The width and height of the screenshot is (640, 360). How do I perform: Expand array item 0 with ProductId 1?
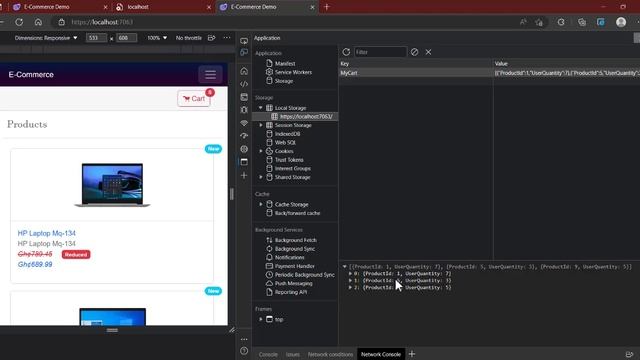coord(350,273)
